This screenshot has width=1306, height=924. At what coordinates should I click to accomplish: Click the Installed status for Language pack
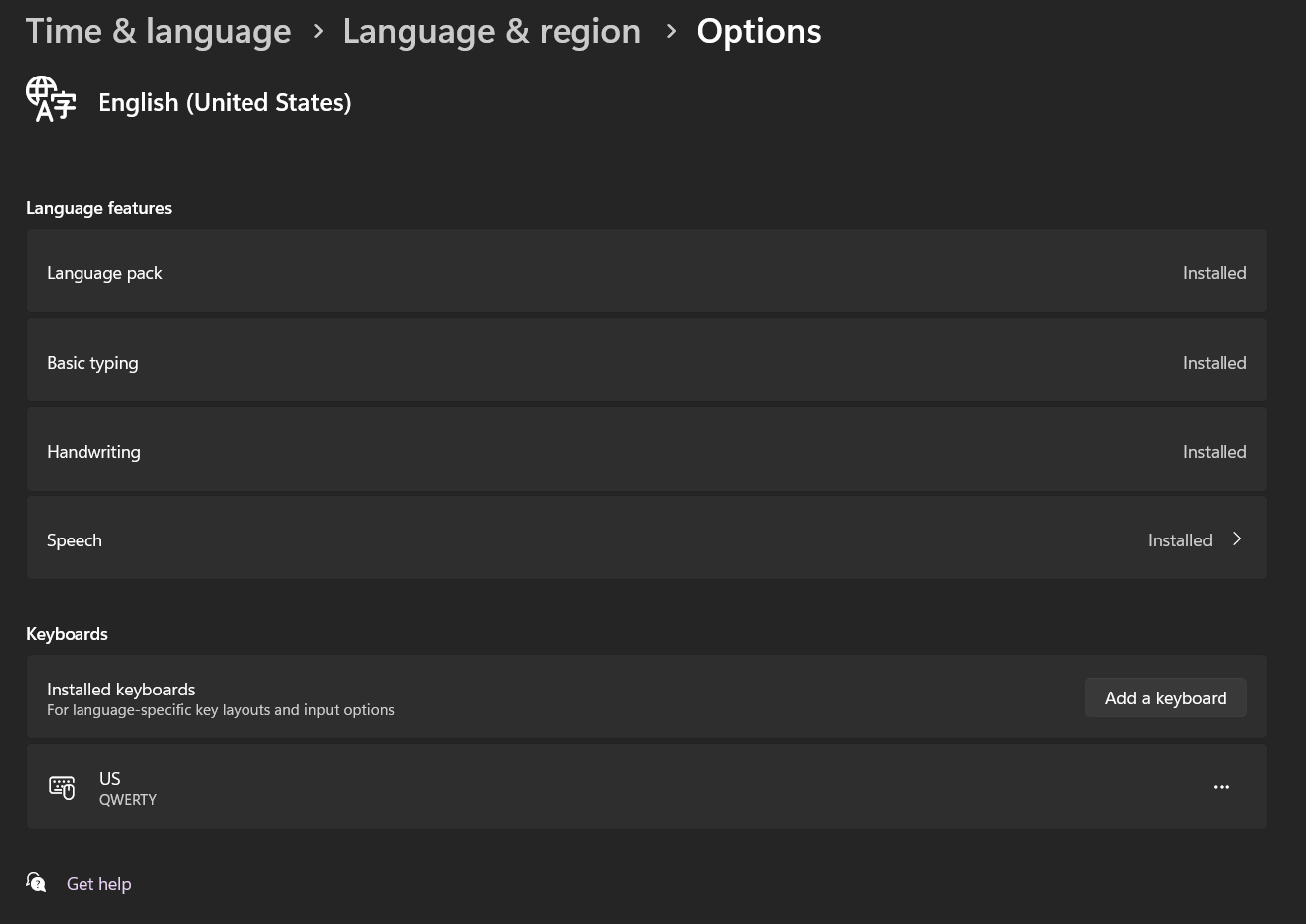click(1214, 273)
